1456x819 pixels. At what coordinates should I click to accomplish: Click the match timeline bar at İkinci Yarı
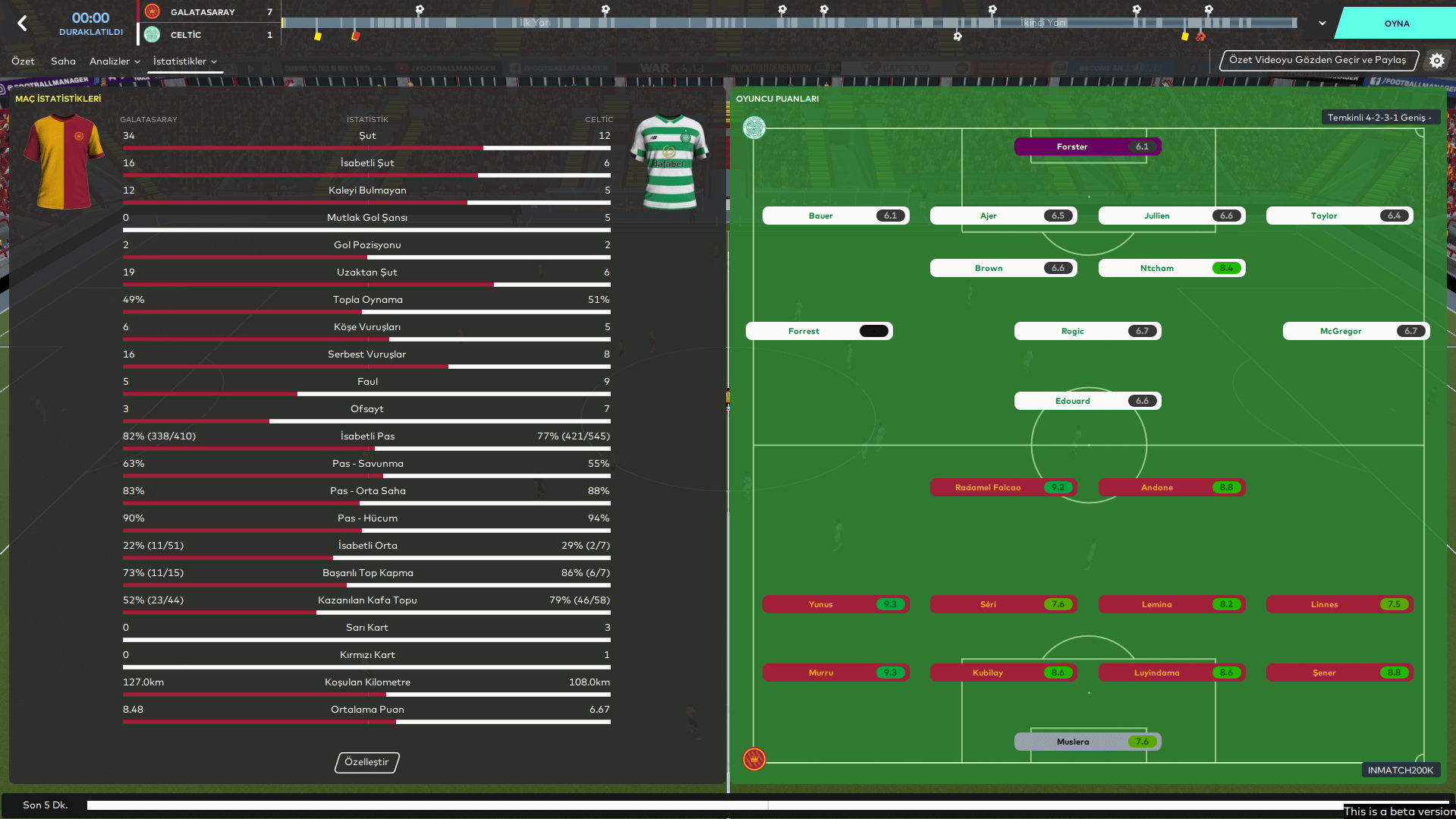click(x=1043, y=23)
